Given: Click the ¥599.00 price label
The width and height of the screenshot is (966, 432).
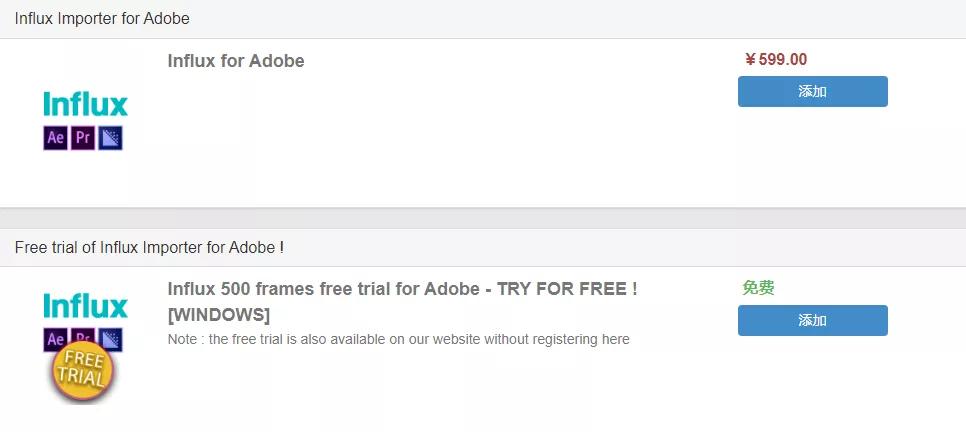Looking at the screenshot, I should coord(776,60).
